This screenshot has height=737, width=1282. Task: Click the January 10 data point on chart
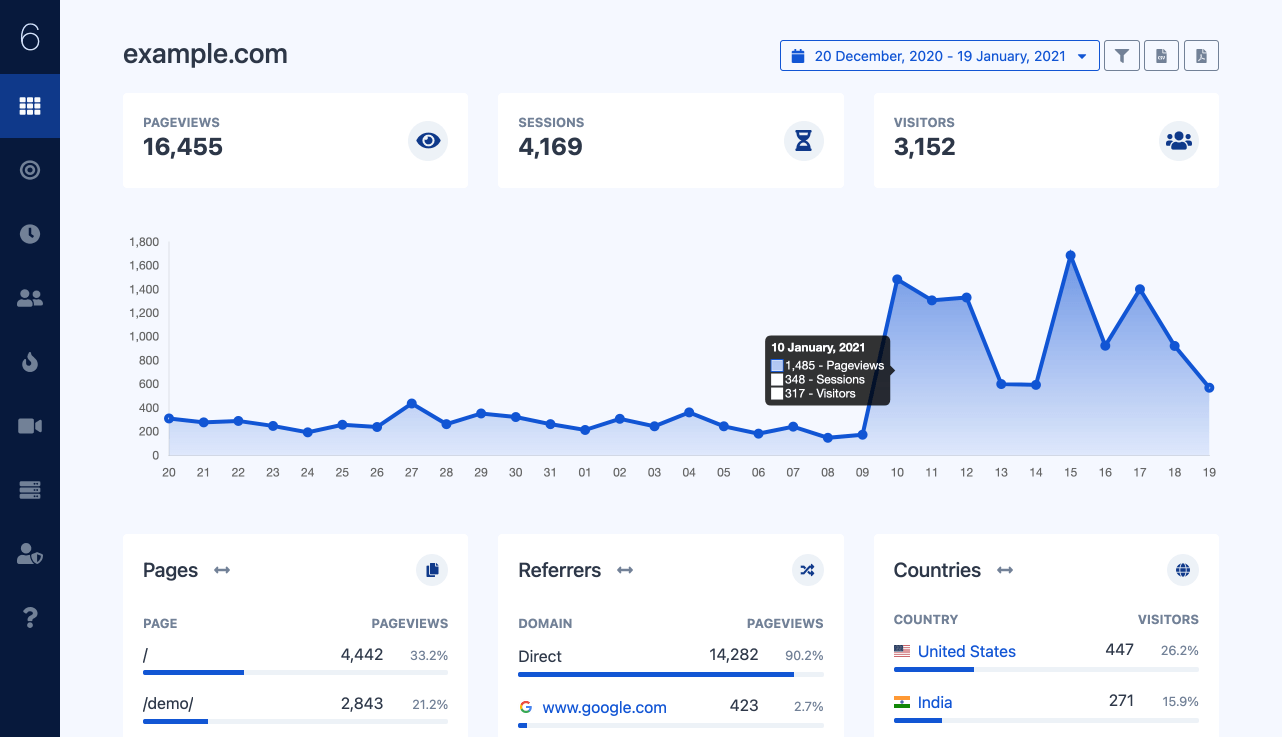pyautogui.click(x=896, y=279)
